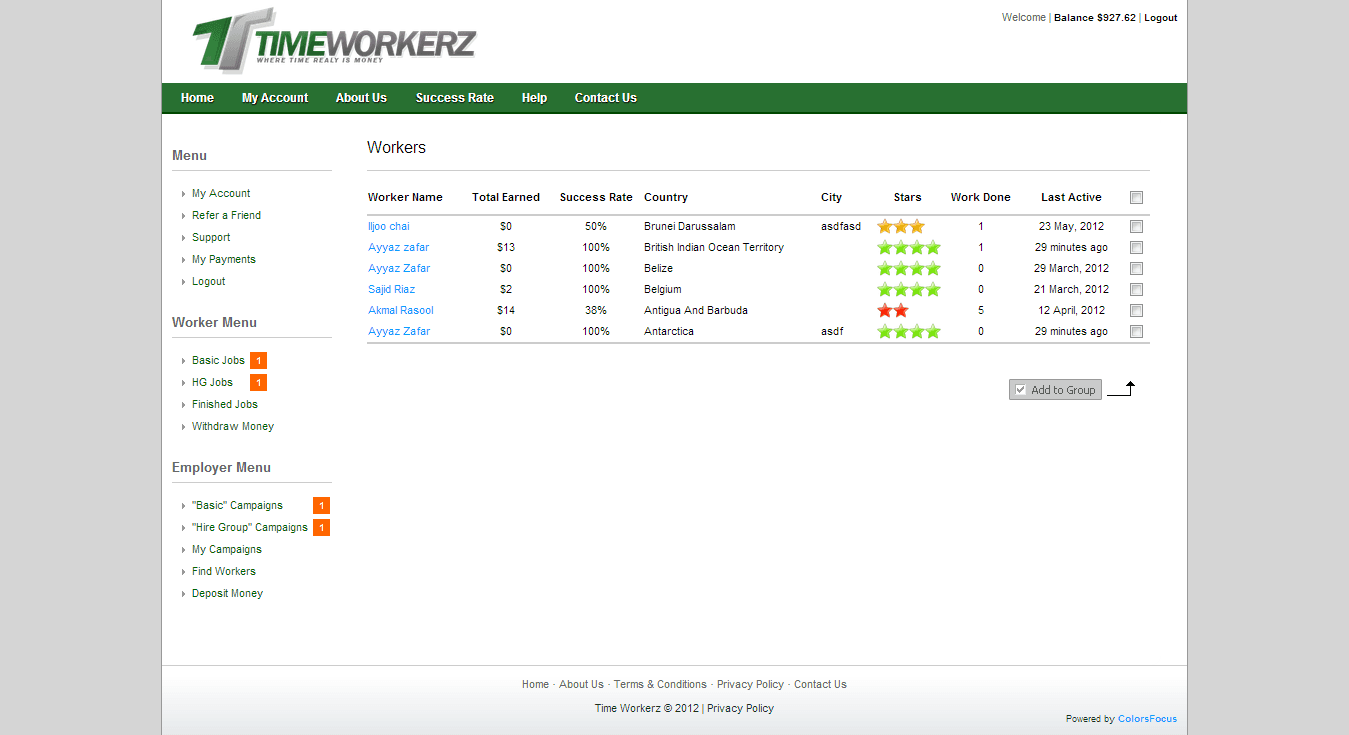Open Home in the green navigation bar
This screenshot has height=735, width=1349.
coord(197,98)
